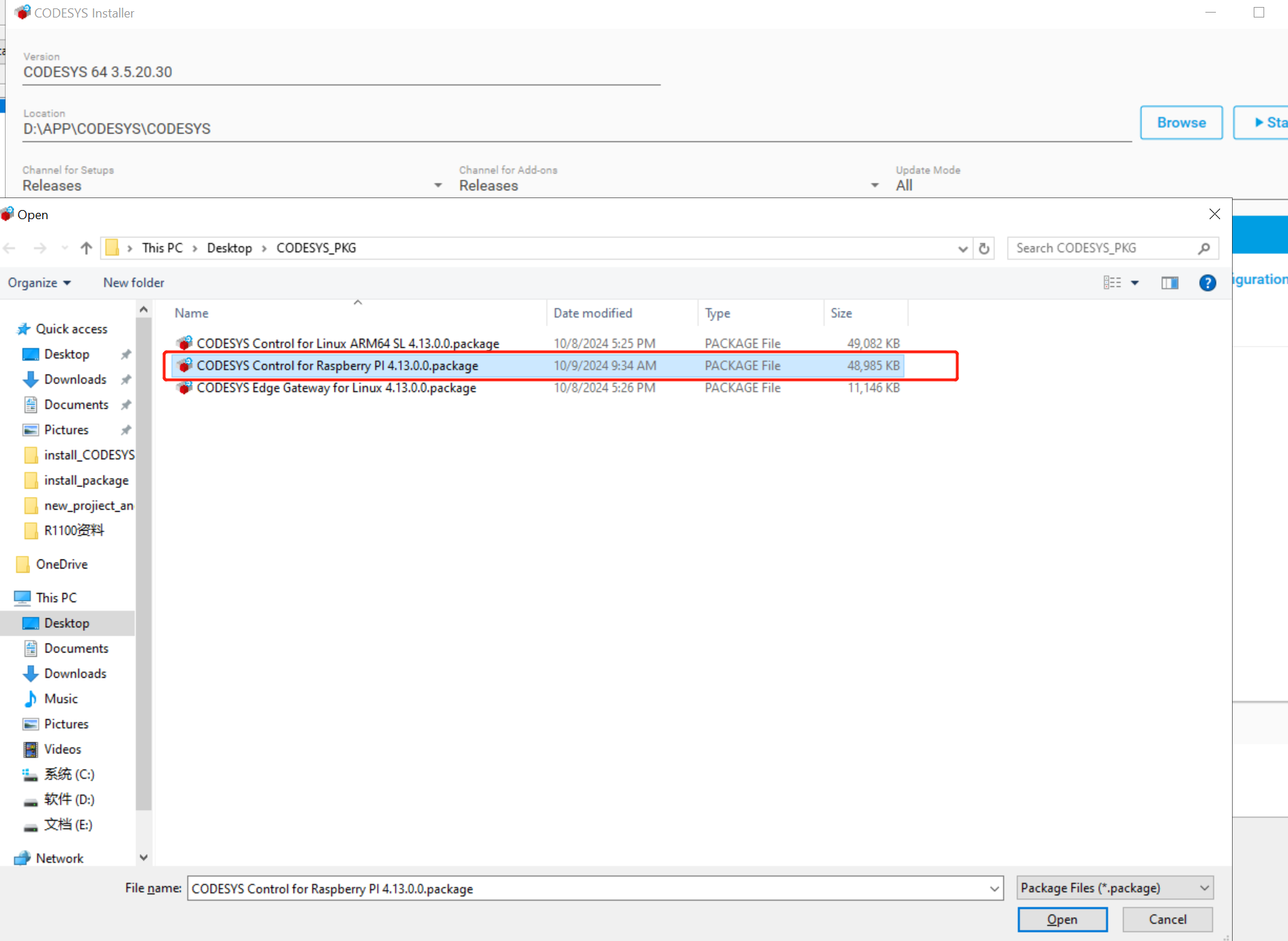Go up one folder level arrow
This screenshot has height=941, width=1288.
pyautogui.click(x=86, y=248)
